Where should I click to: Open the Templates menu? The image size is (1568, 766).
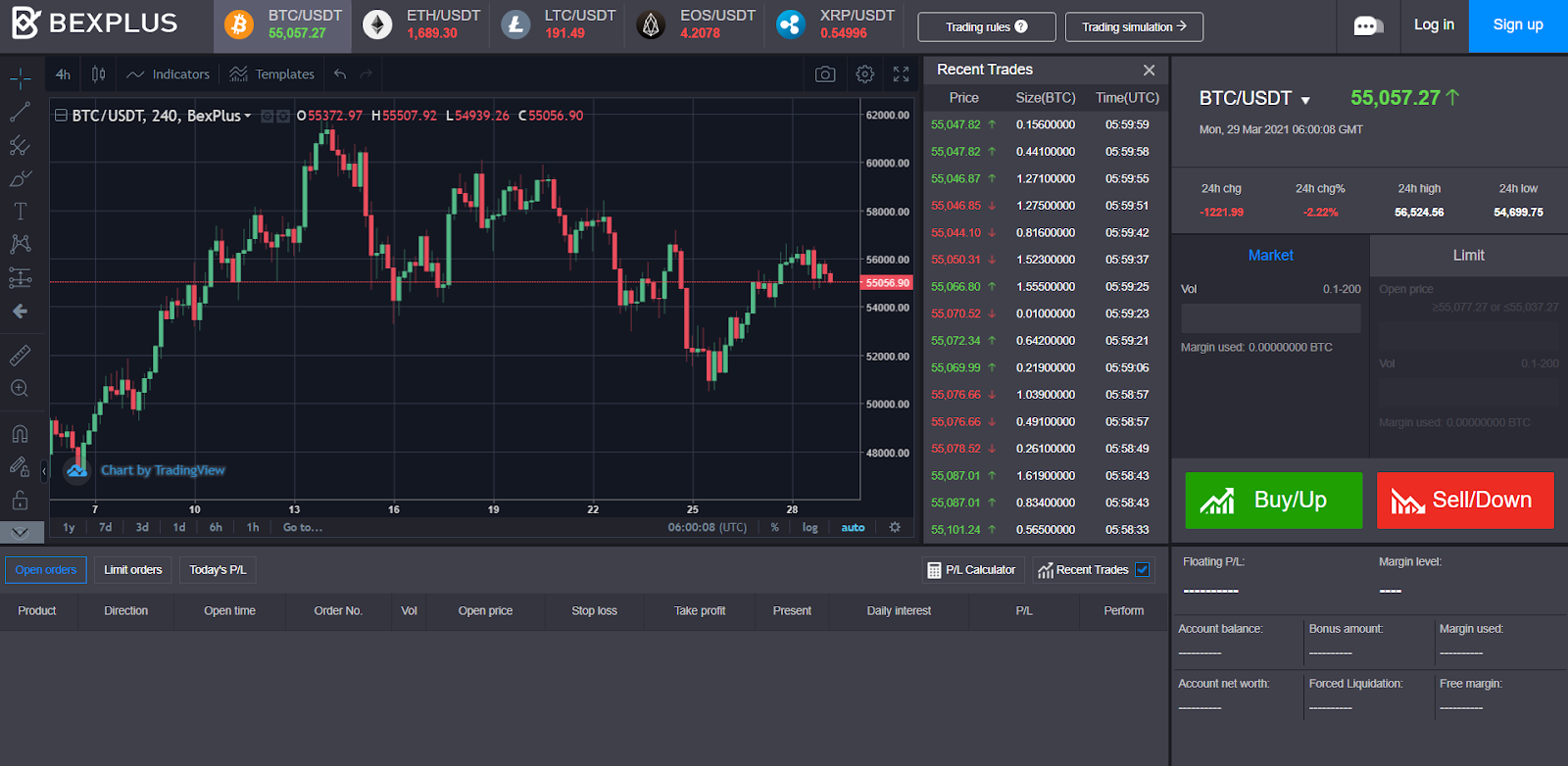pyautogui.click(x=272, y=74)
